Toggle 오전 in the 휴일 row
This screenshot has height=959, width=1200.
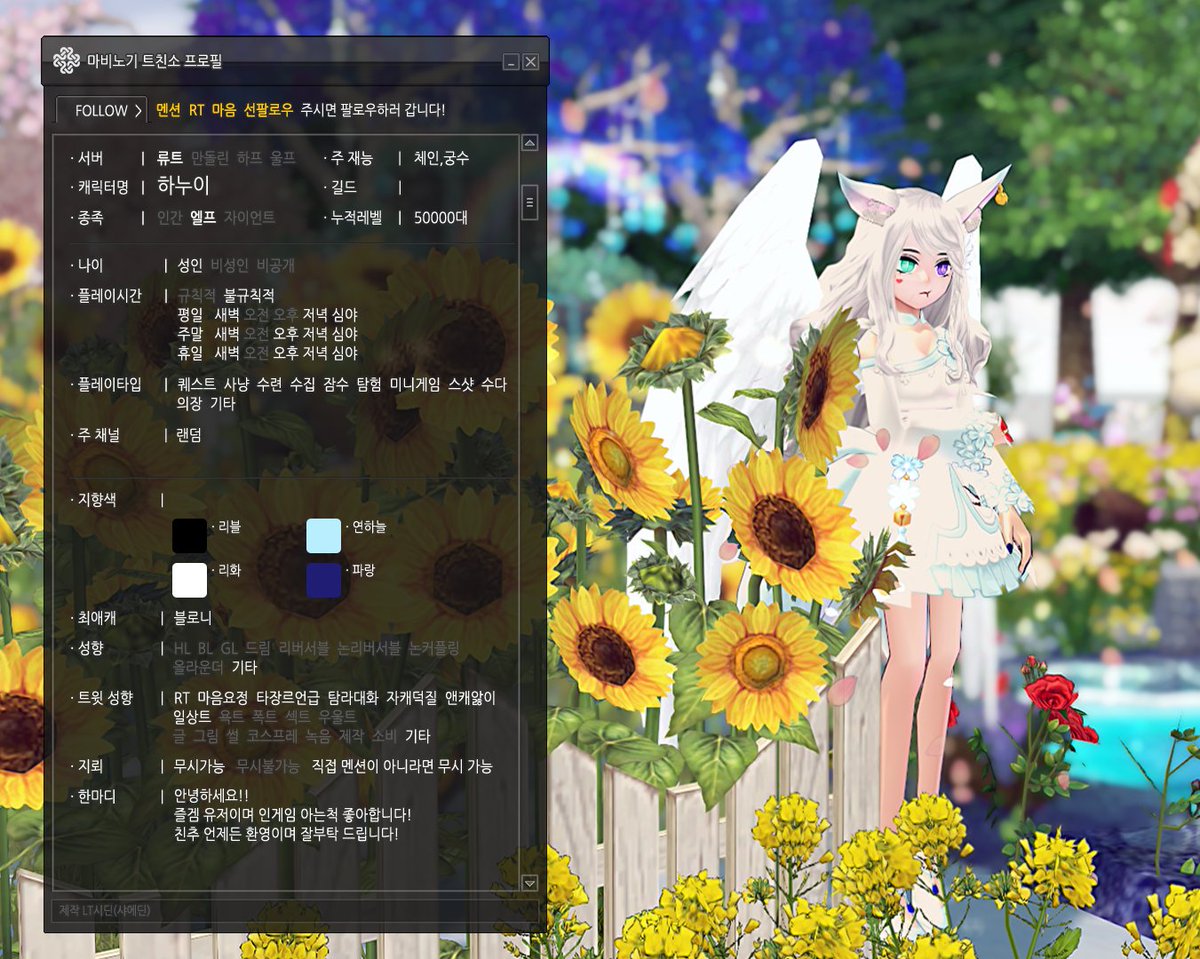click(x=257, y=353)
